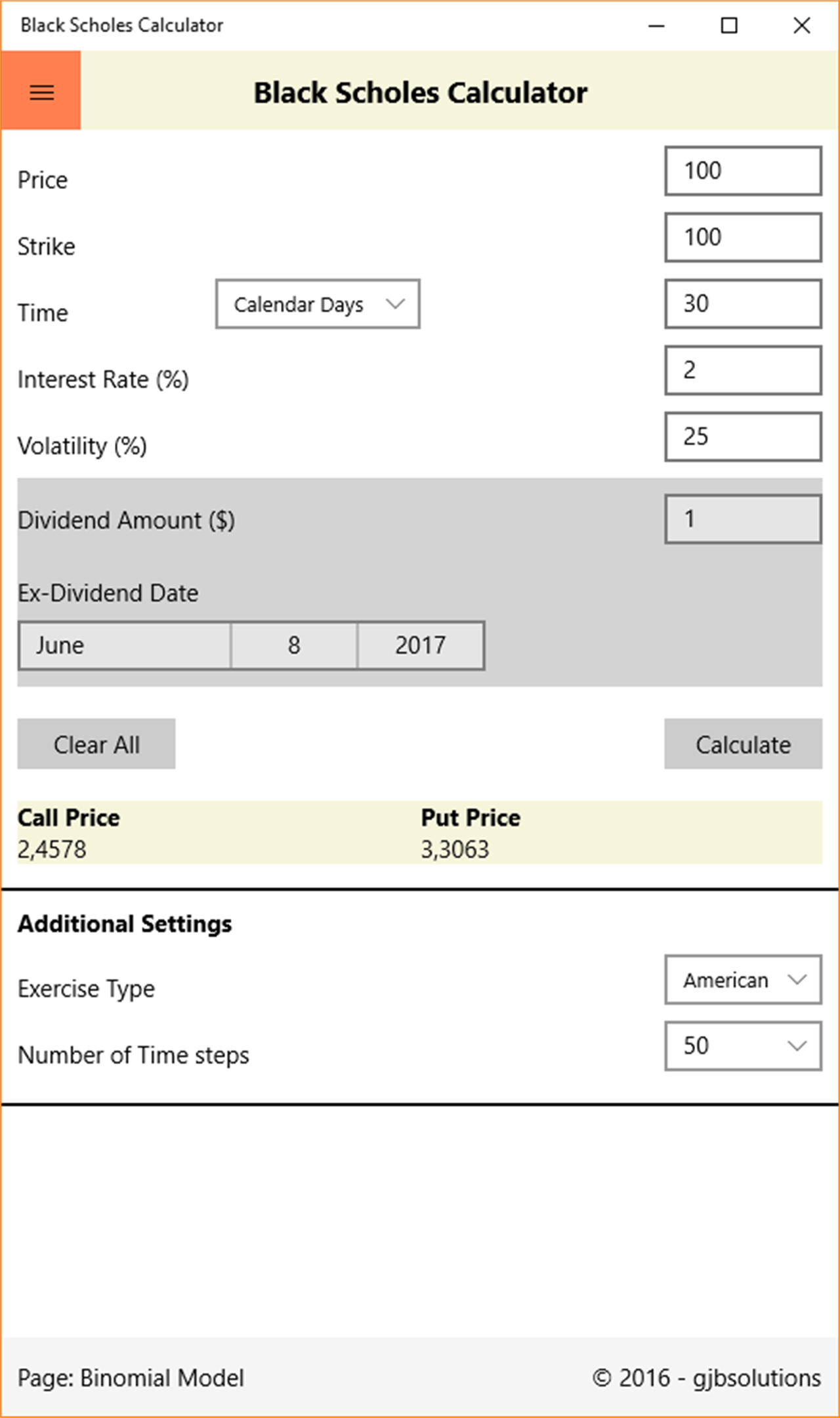
Task: Open the Number of Time steps dropdown
Action: pyautogui.click(x=743, y=1046)
